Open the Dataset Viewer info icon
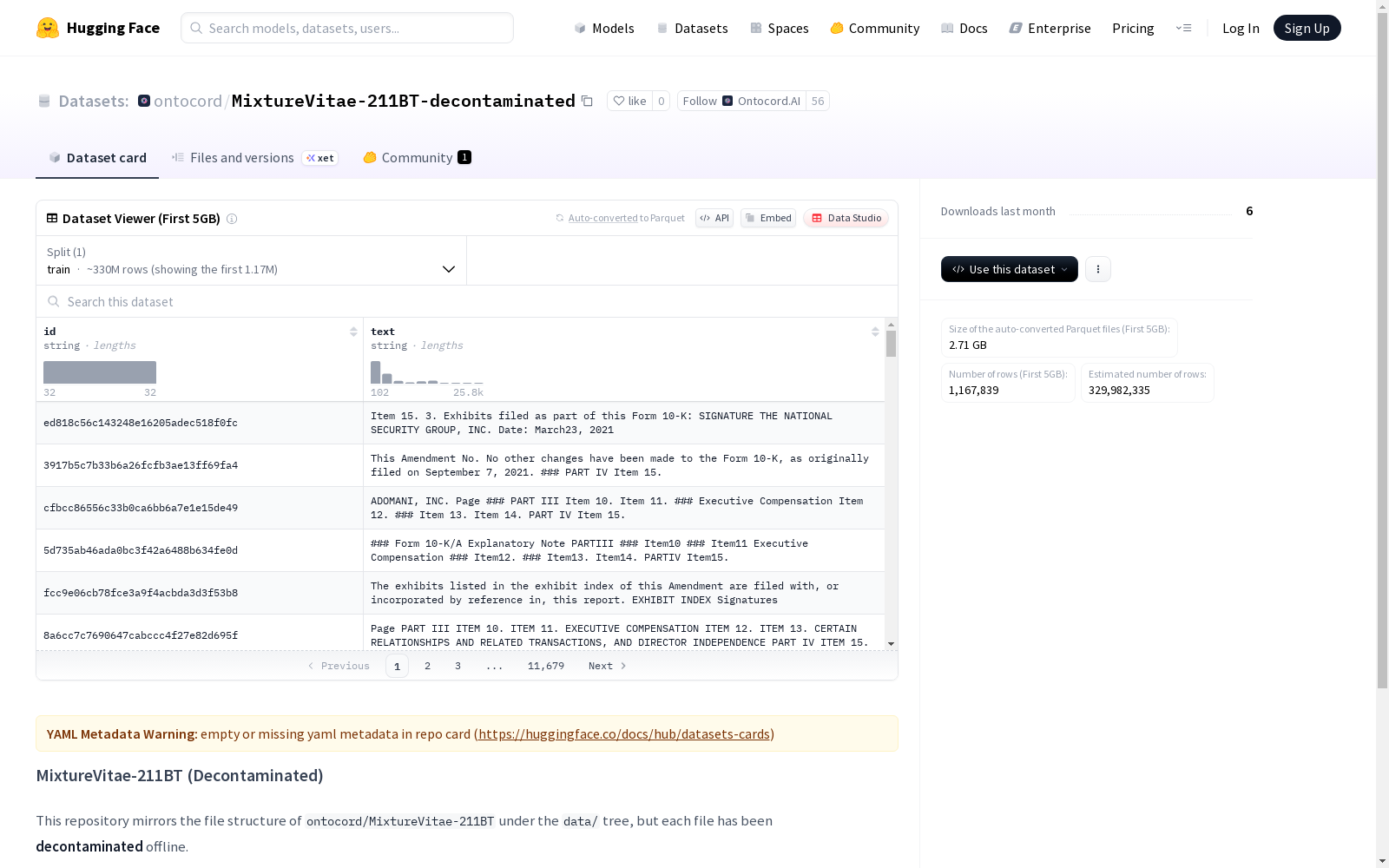Viewport: 1389px width, 868px height. (232, 219)
